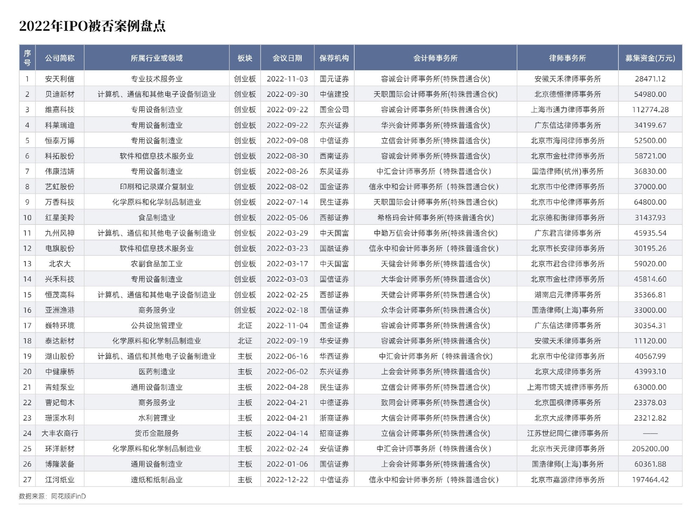Screen dimensions: 700x514
Task: Click the date cell 2022-03-17
Action: tap(288, 263)
